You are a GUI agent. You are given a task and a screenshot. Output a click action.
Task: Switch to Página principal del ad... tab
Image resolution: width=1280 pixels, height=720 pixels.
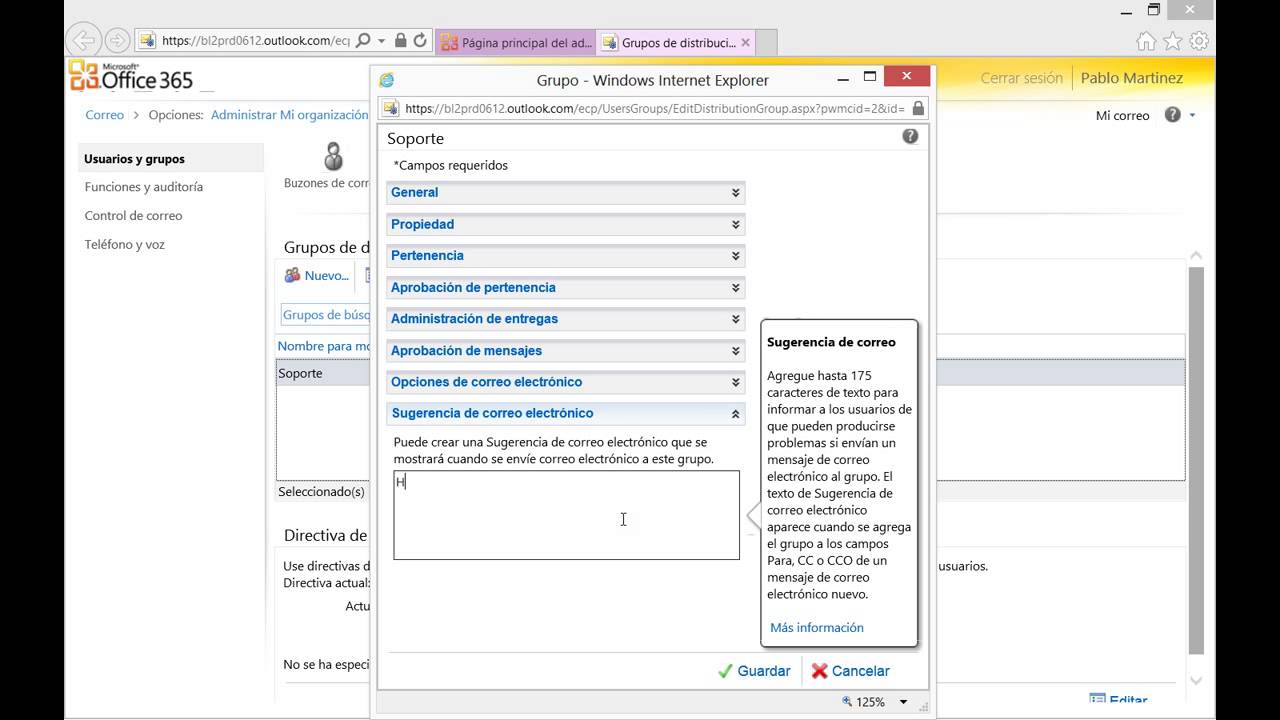click(515, 43)
